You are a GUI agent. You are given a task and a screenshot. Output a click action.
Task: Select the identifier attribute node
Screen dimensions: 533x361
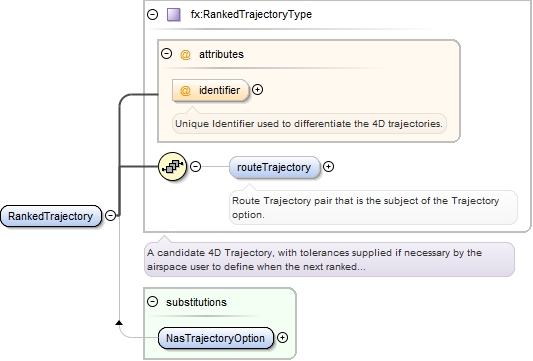(210, 90)
